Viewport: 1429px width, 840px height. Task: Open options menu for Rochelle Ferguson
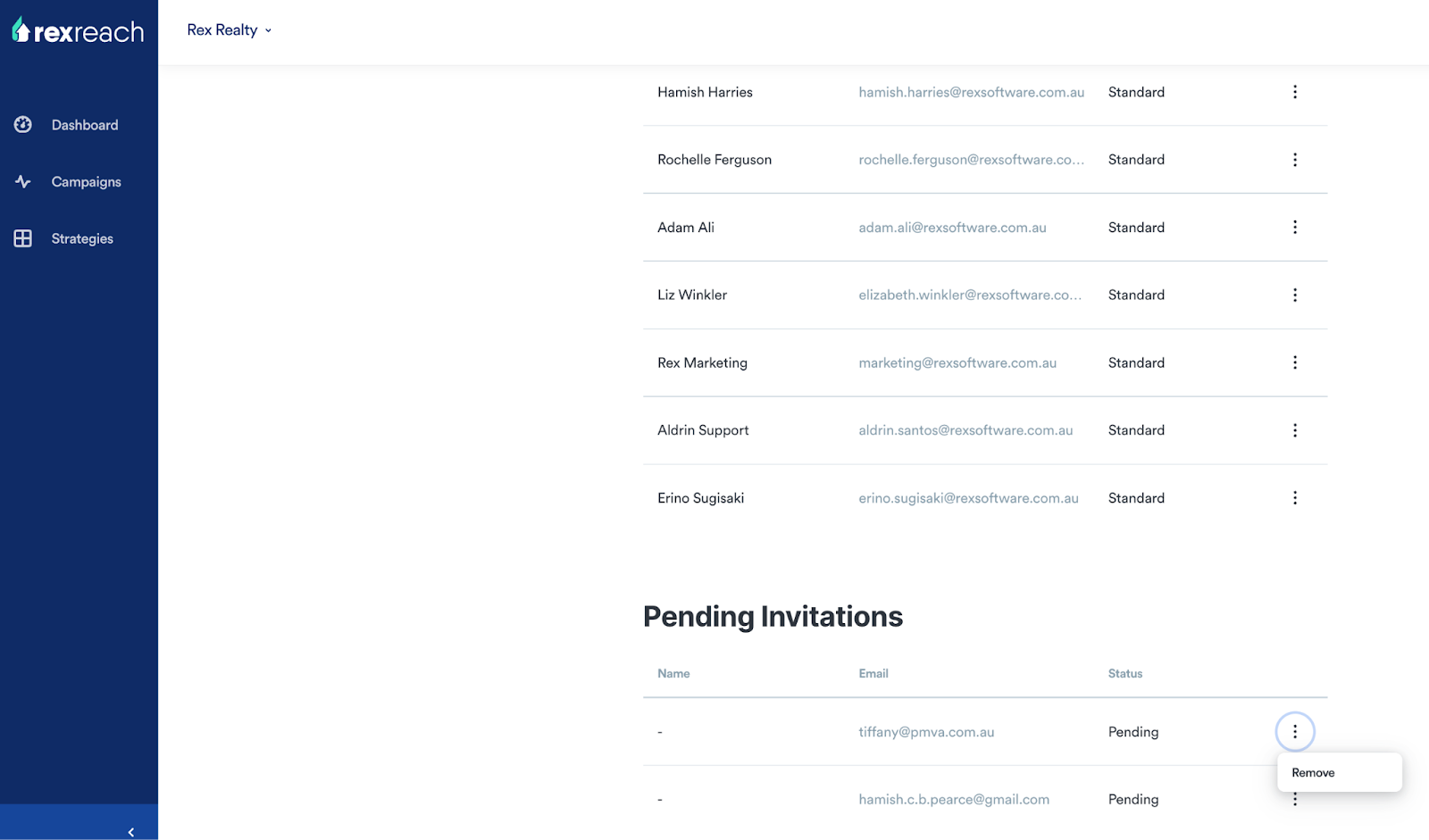pos(1295,160)
